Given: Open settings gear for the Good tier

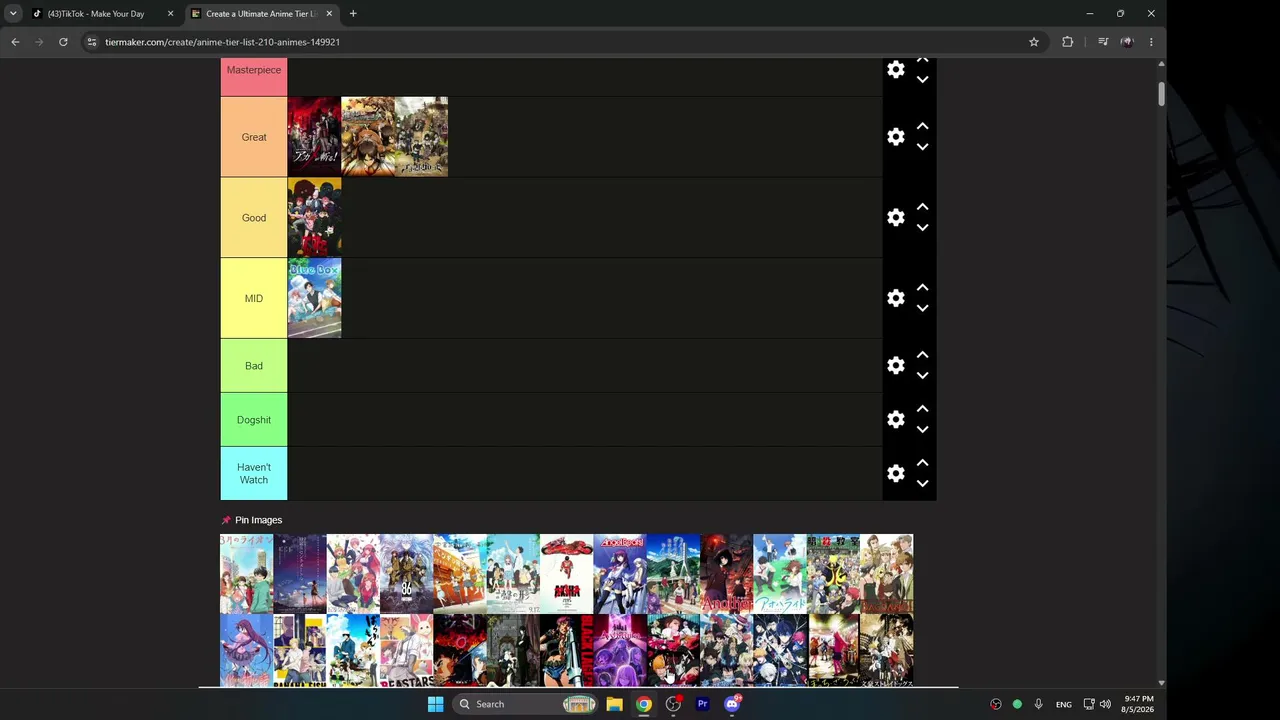Looking at the screenshot, I should [x=896, y=218].
